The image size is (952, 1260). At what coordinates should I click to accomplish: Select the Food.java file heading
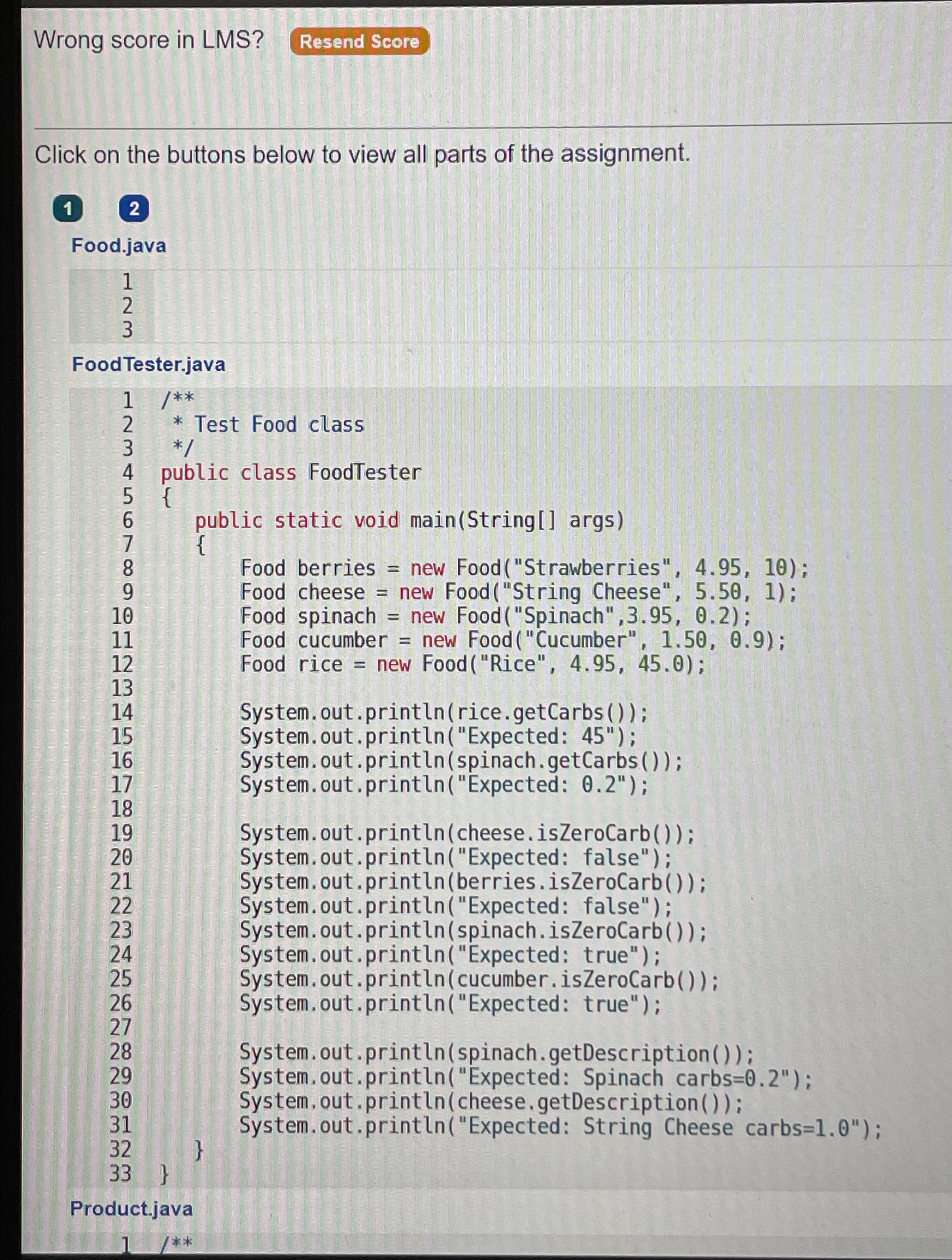118,245
